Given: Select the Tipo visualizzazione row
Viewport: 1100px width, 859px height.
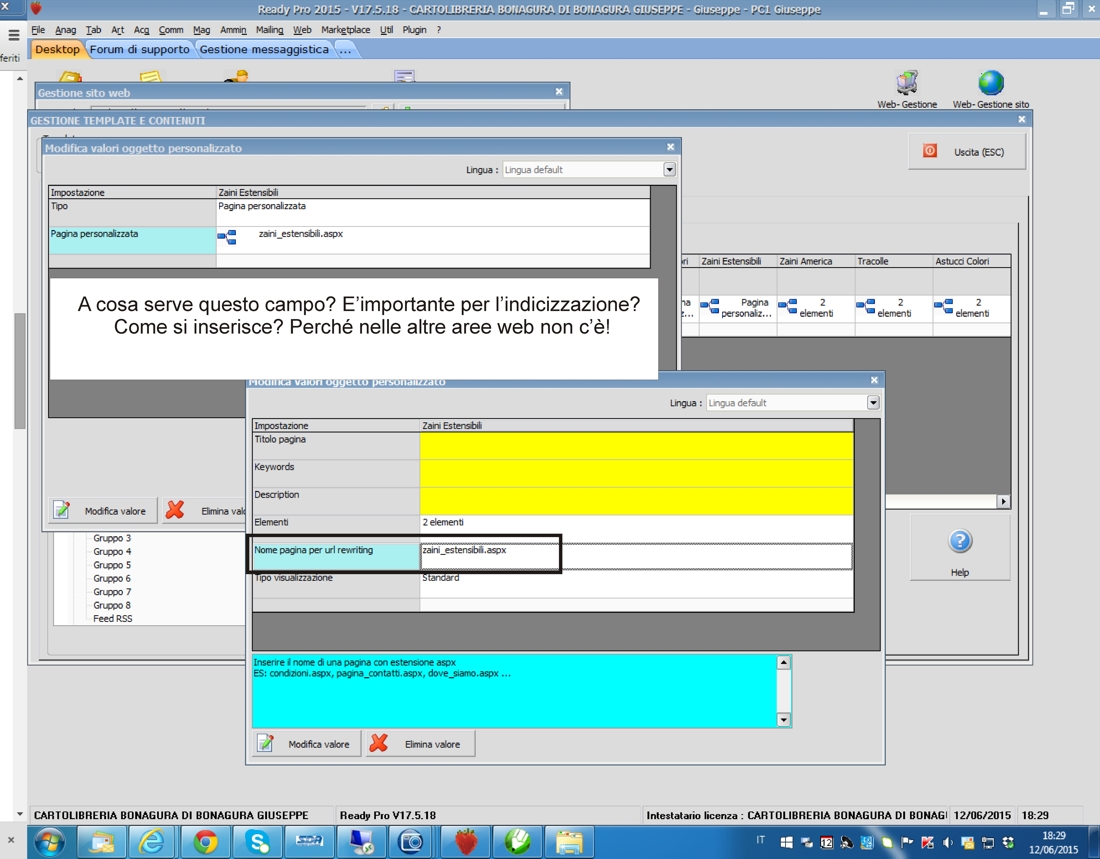Looking at the screenshot, I should (x=553, y=584).
